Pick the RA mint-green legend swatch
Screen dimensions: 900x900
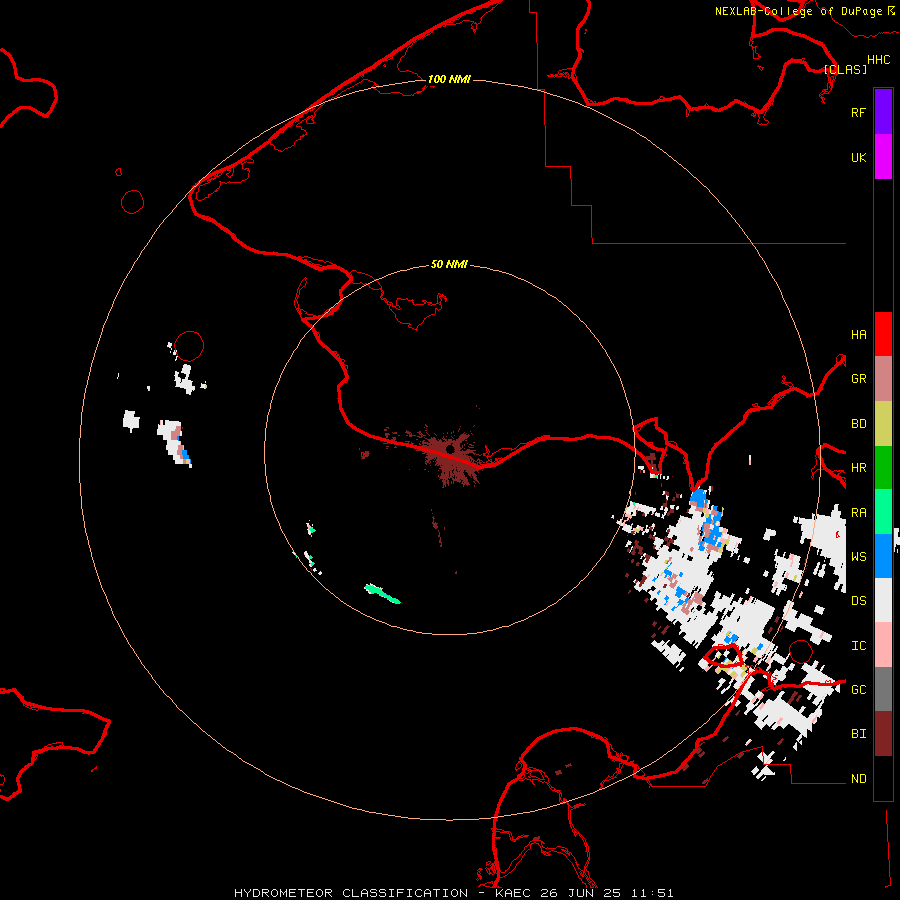tap(883, 512)
